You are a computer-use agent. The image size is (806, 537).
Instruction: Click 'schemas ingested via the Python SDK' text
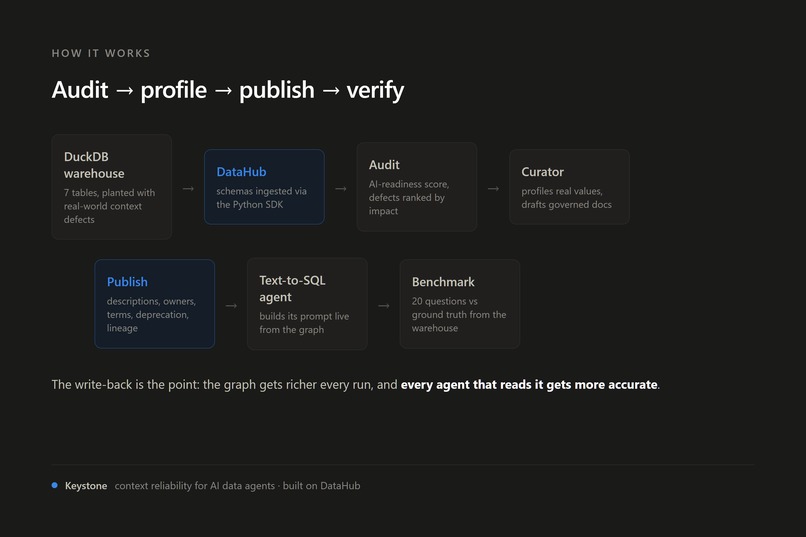tap(261, 198)
